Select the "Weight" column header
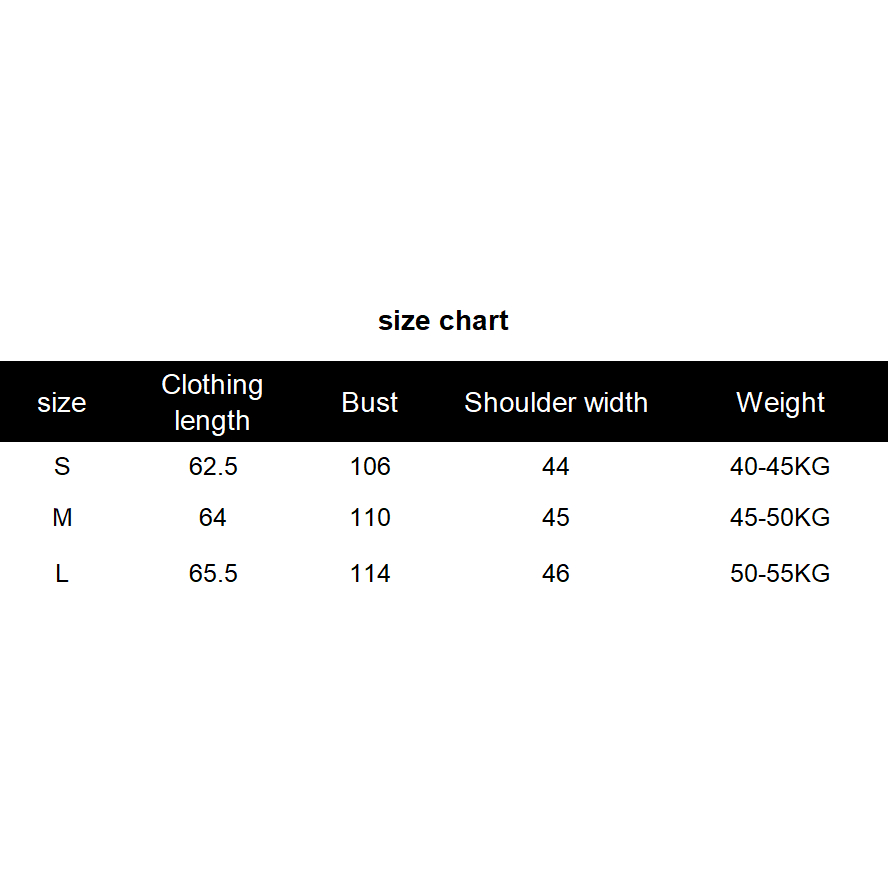 pos(780,403)
